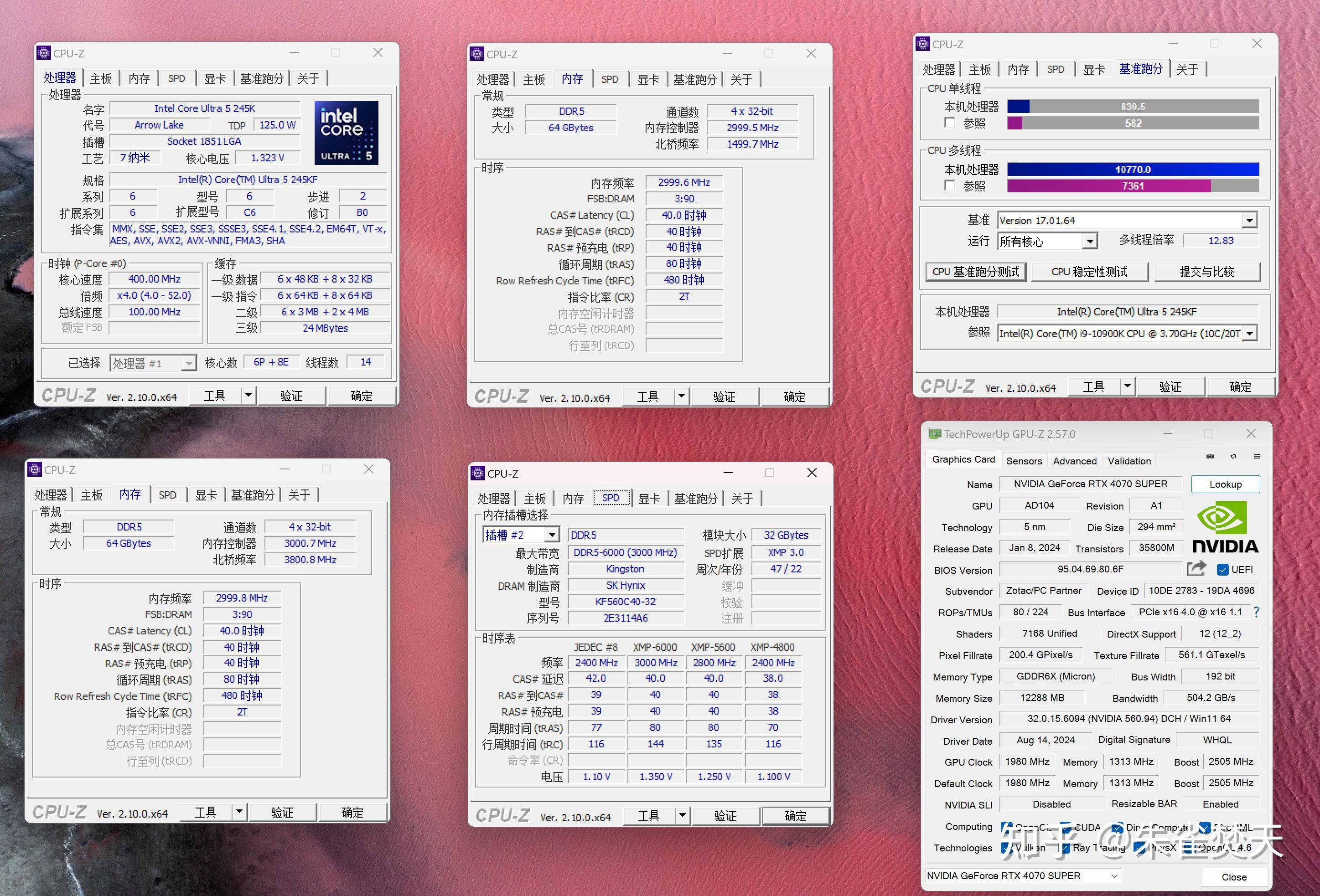This screenshot has width=1320, height=896.
Task: Switch to 主板 tab in processor window
Action: (101, 78)
